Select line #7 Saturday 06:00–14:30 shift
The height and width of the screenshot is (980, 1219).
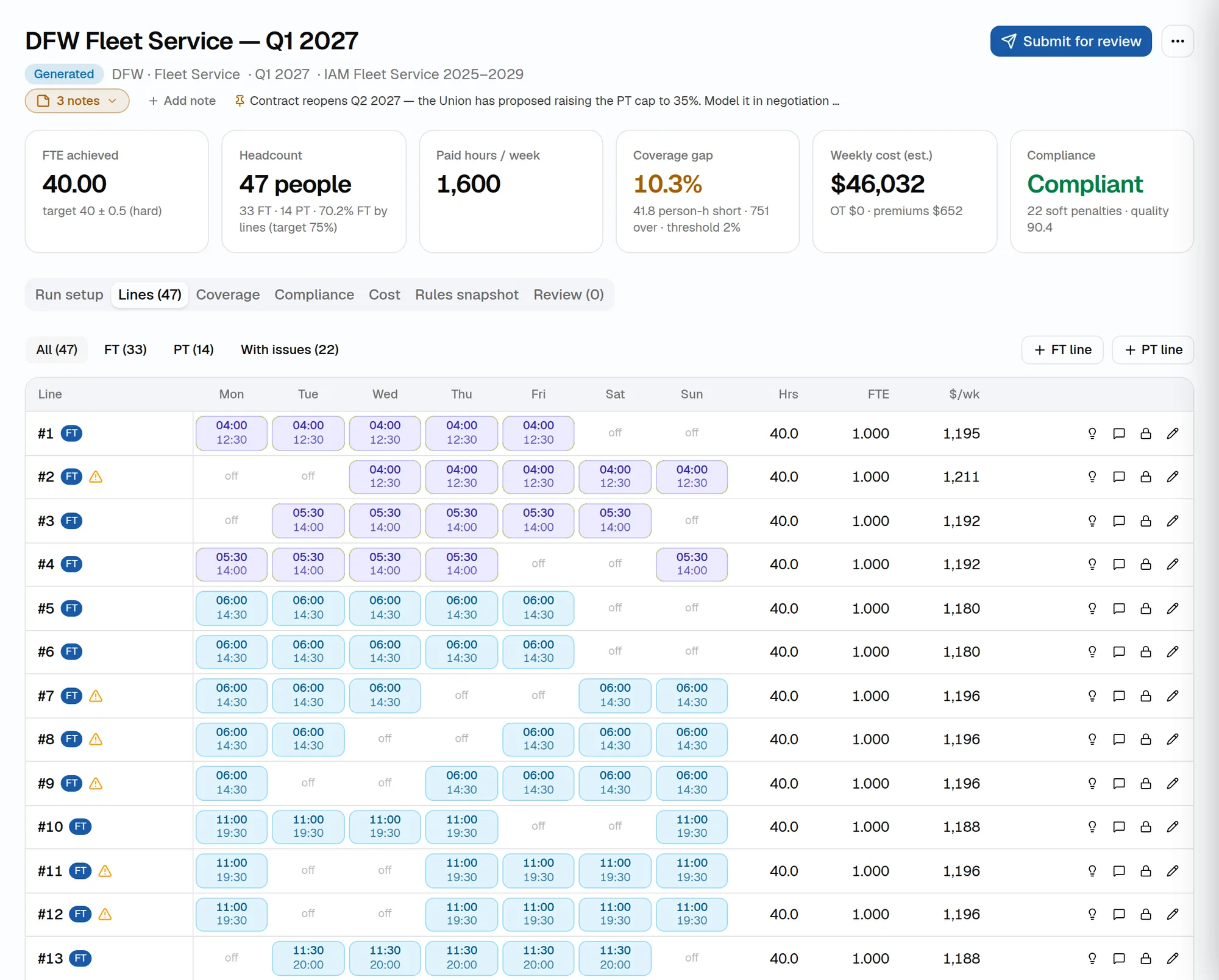point(615,695)
